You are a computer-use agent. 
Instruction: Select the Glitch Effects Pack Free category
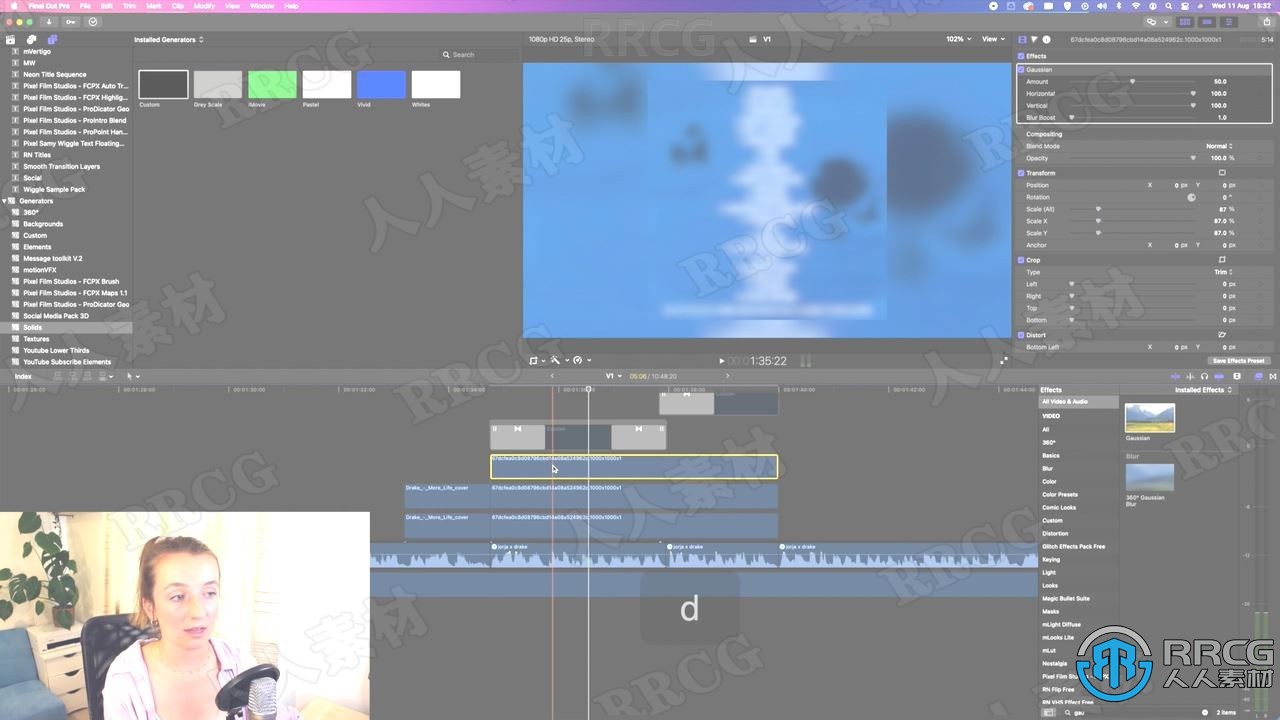coord(1073,546)
